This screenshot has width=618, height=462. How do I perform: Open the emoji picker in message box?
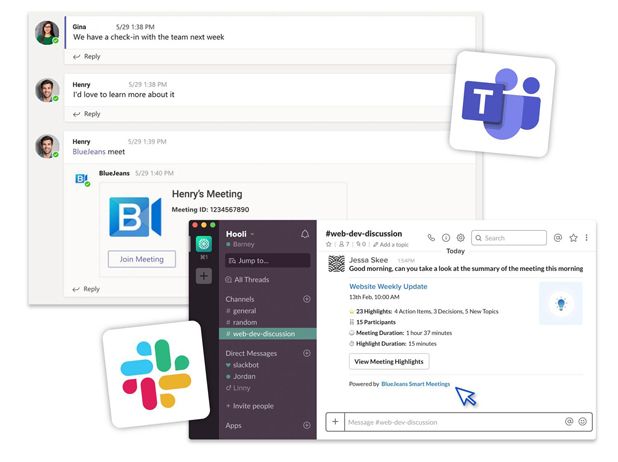point(583,422)
